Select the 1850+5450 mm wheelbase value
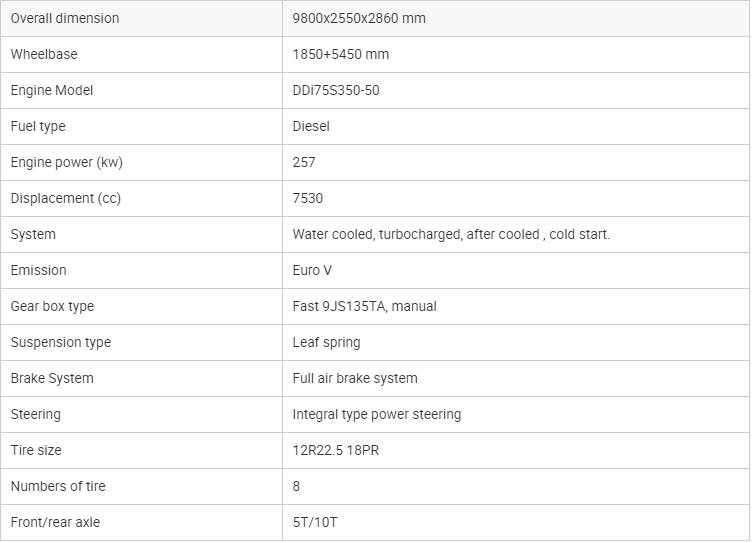This screenshot has width=752, height=543. coord(340,54)
